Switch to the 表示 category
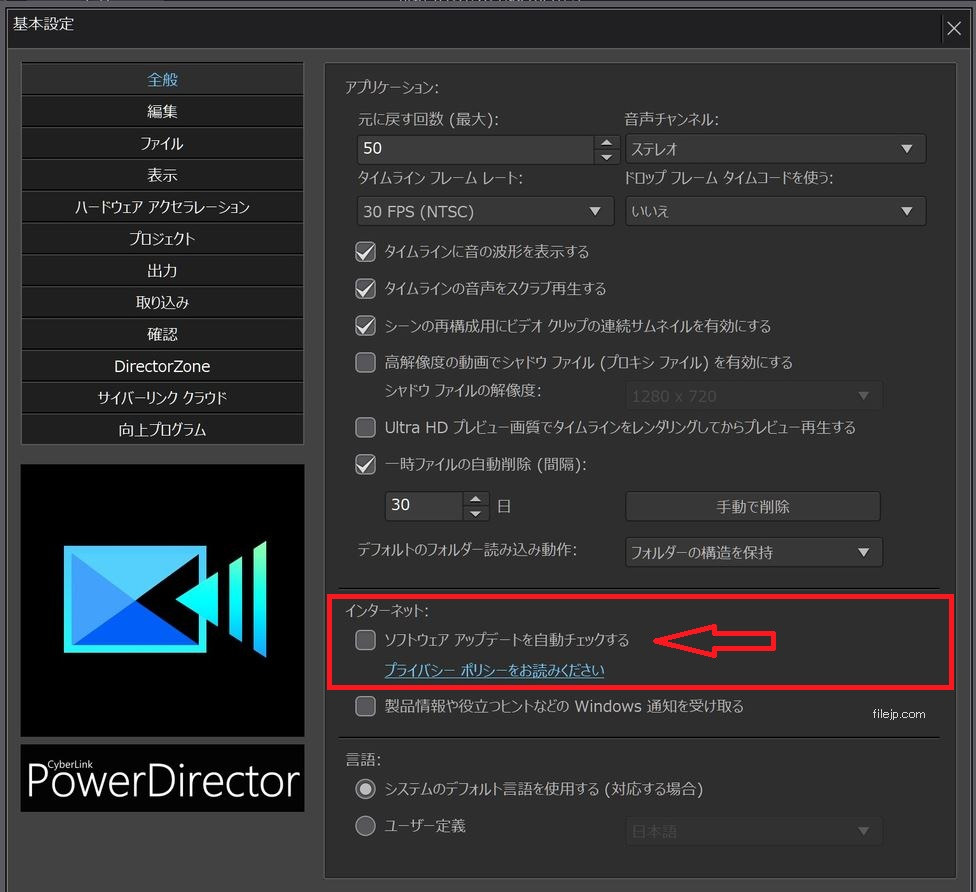976x892 pixels. [162, 175]
